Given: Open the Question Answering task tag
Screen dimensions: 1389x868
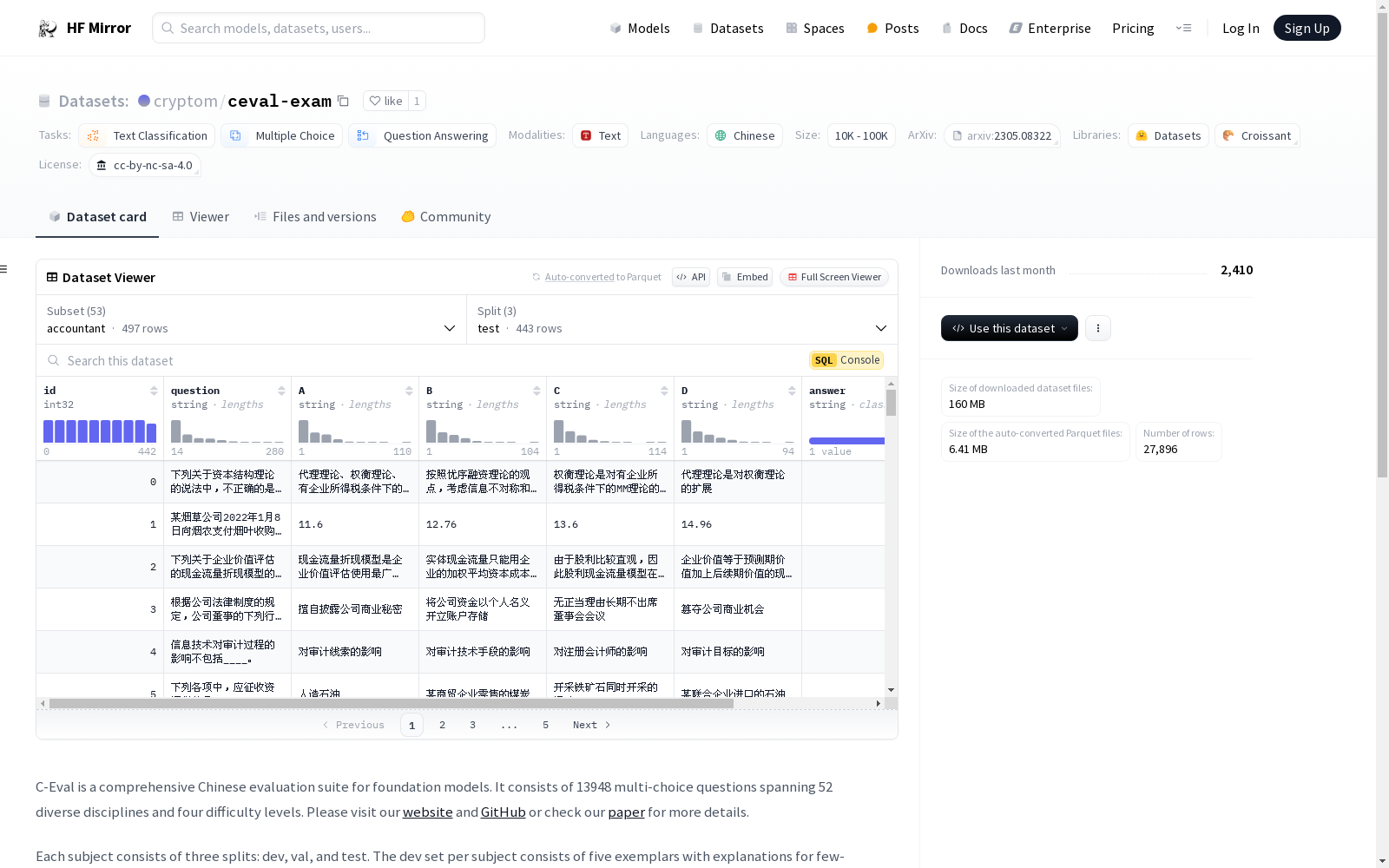Looking at the screenshot, I should pyautogui.click(x=422, y=135).
